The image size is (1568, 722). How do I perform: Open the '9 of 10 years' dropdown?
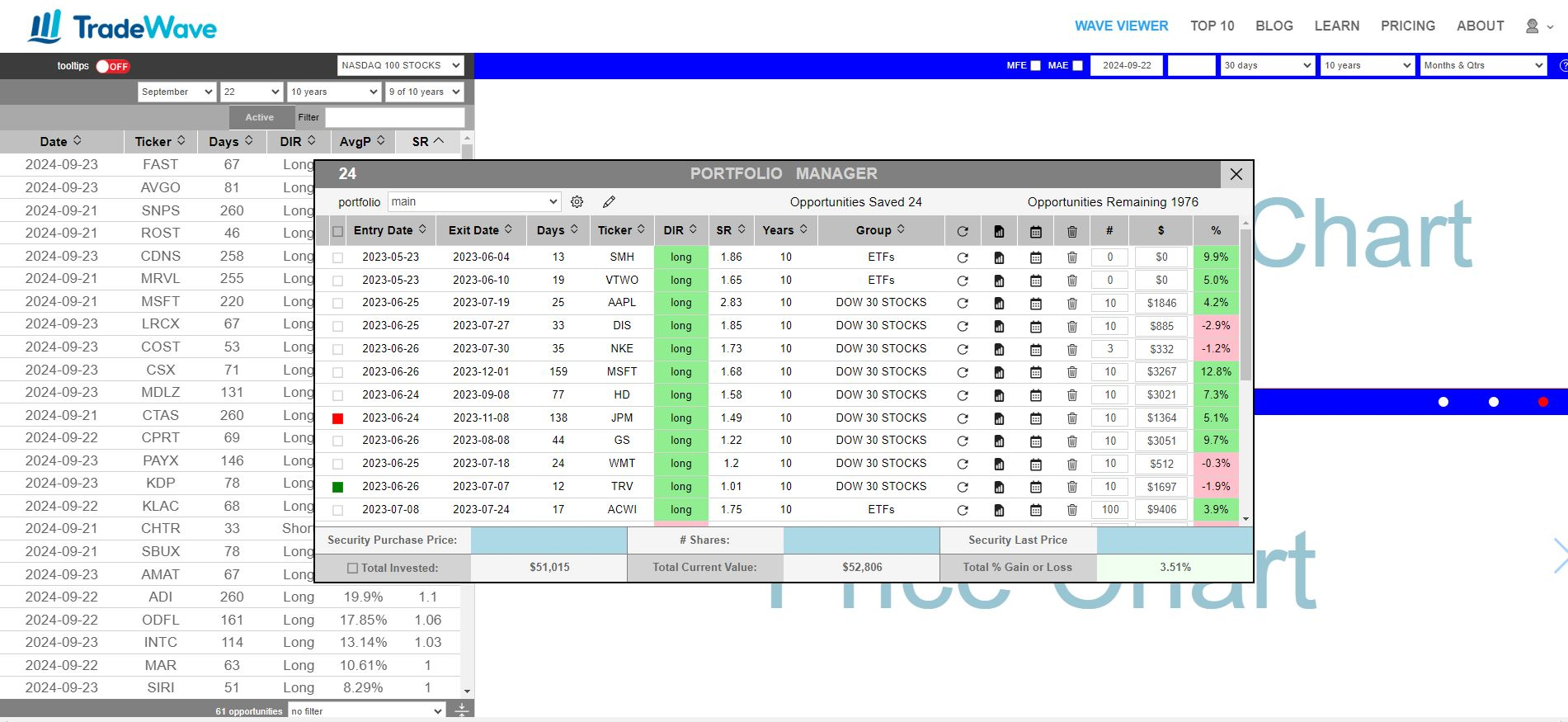pyautogui.click(x=424, y=92)
